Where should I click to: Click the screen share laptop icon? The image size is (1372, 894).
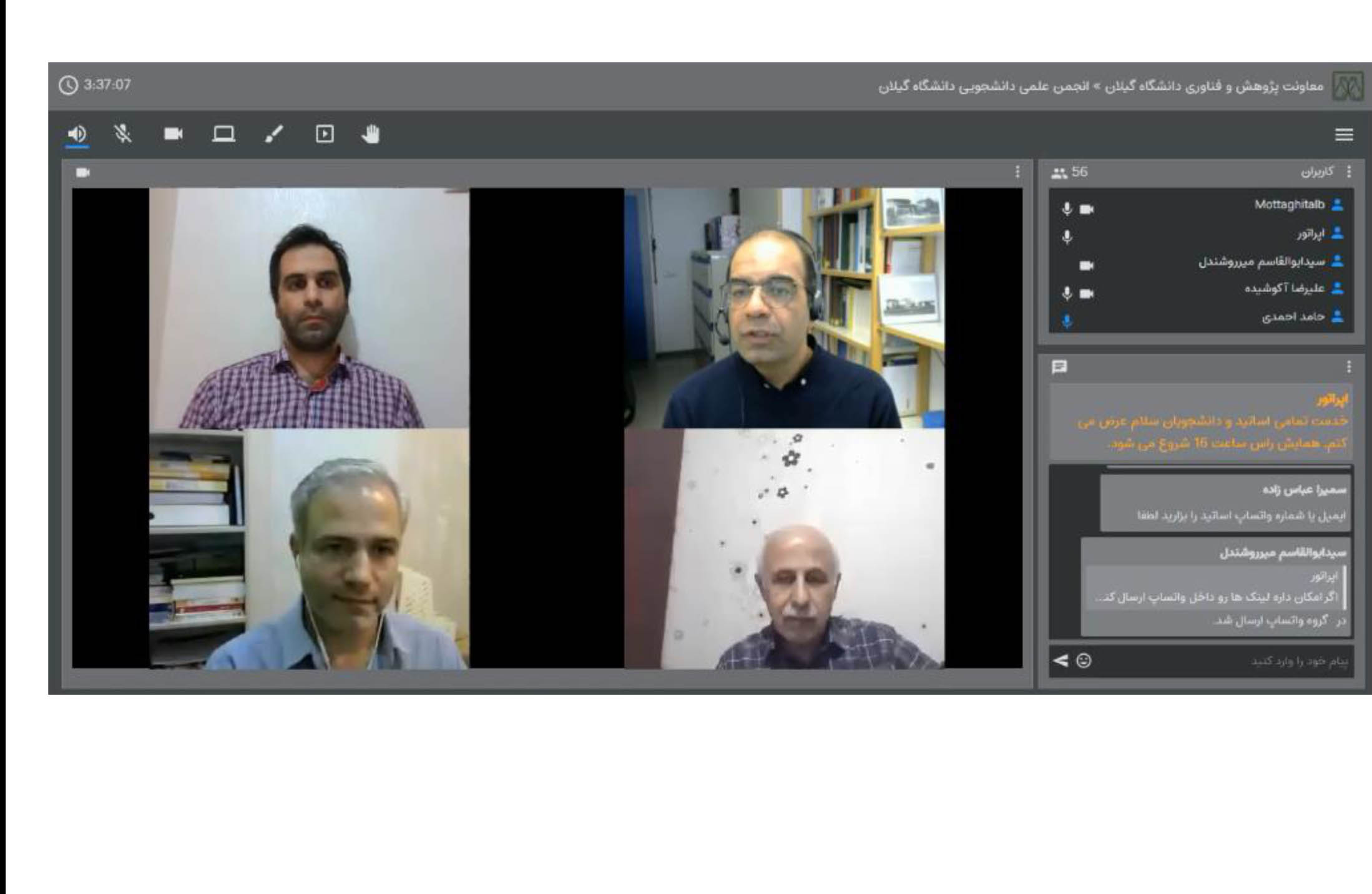(x=223, y=134)
